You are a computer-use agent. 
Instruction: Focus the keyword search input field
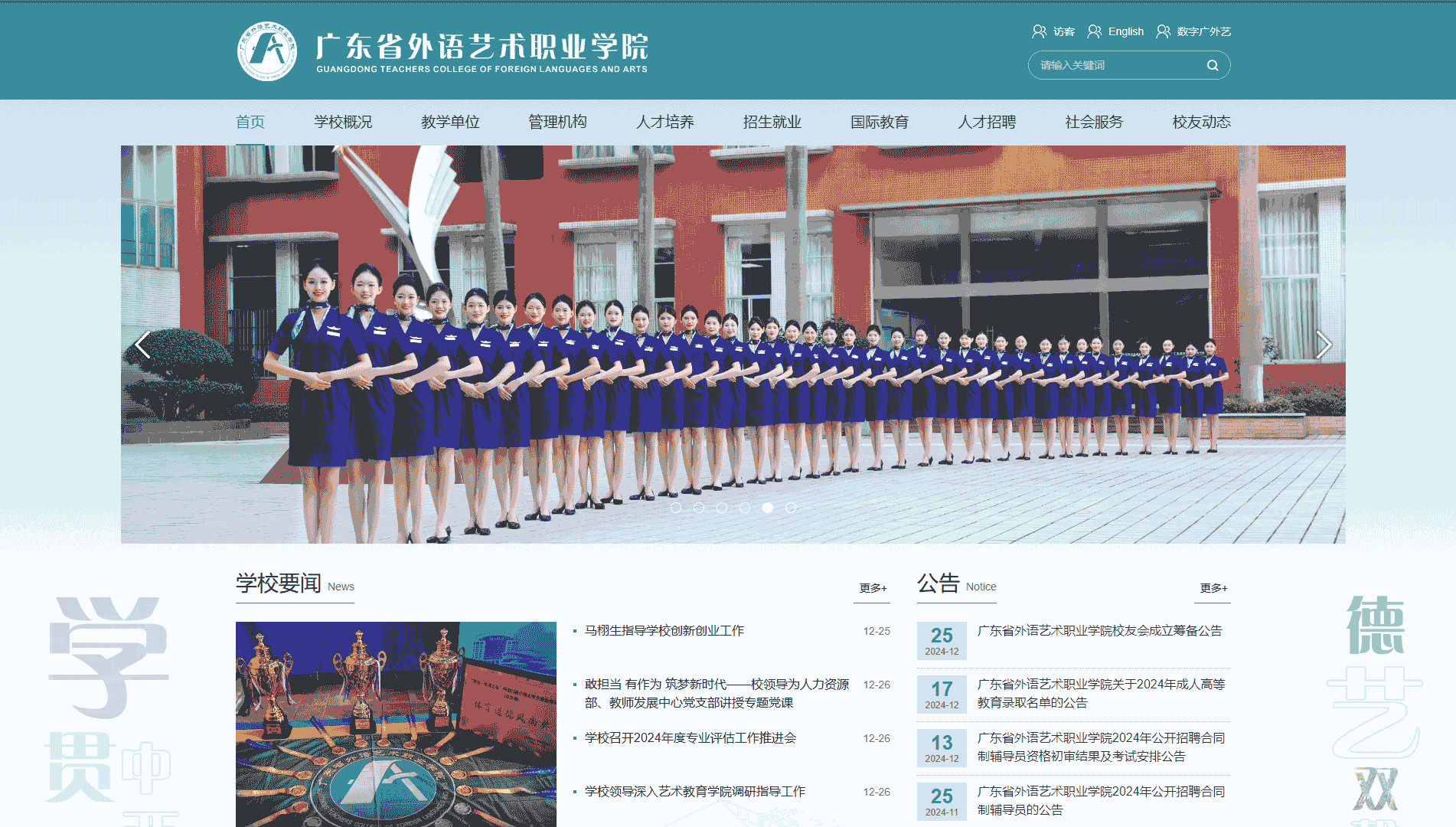pos(1118,65)
